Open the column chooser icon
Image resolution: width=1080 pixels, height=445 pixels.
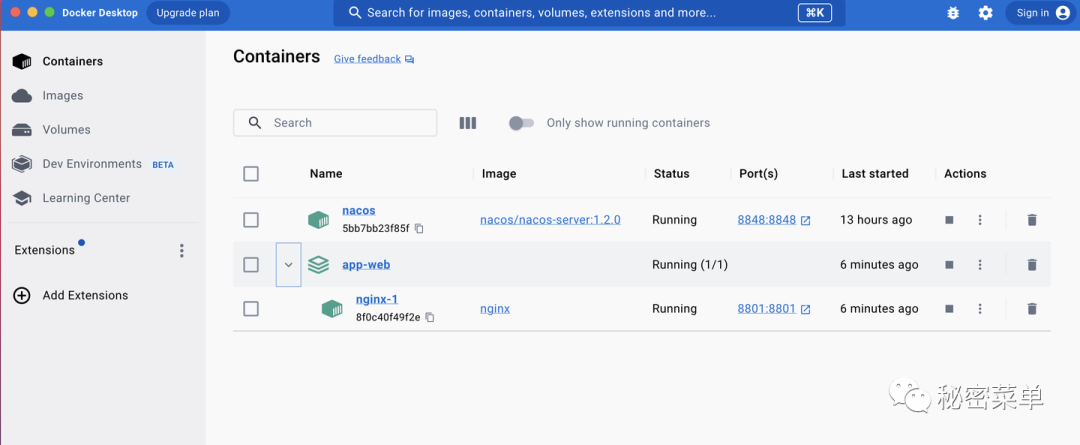pyautogui.click(x=468, y=123)
